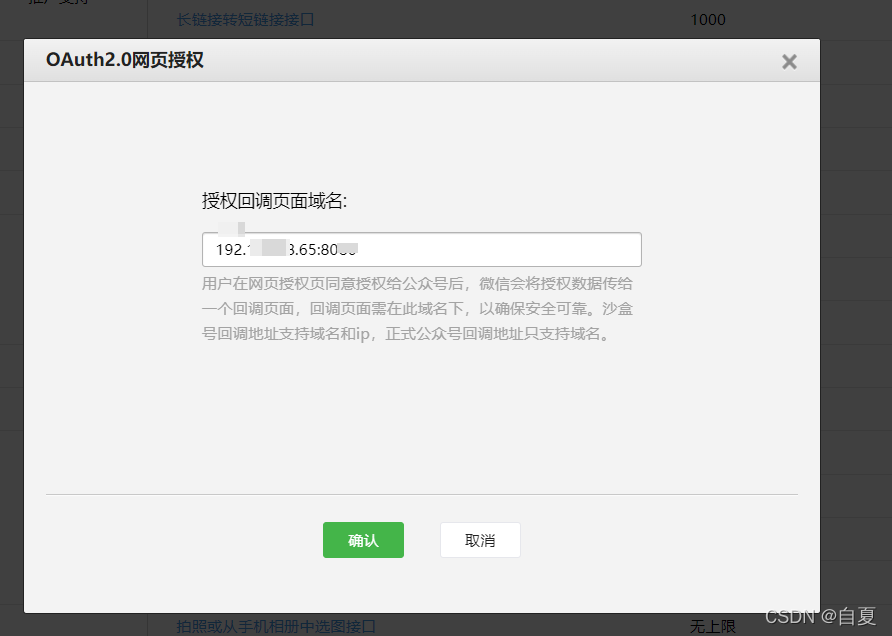Click the 授权回调页面域名 label
The height and width of the screenshot is (636, 892).
274,200
